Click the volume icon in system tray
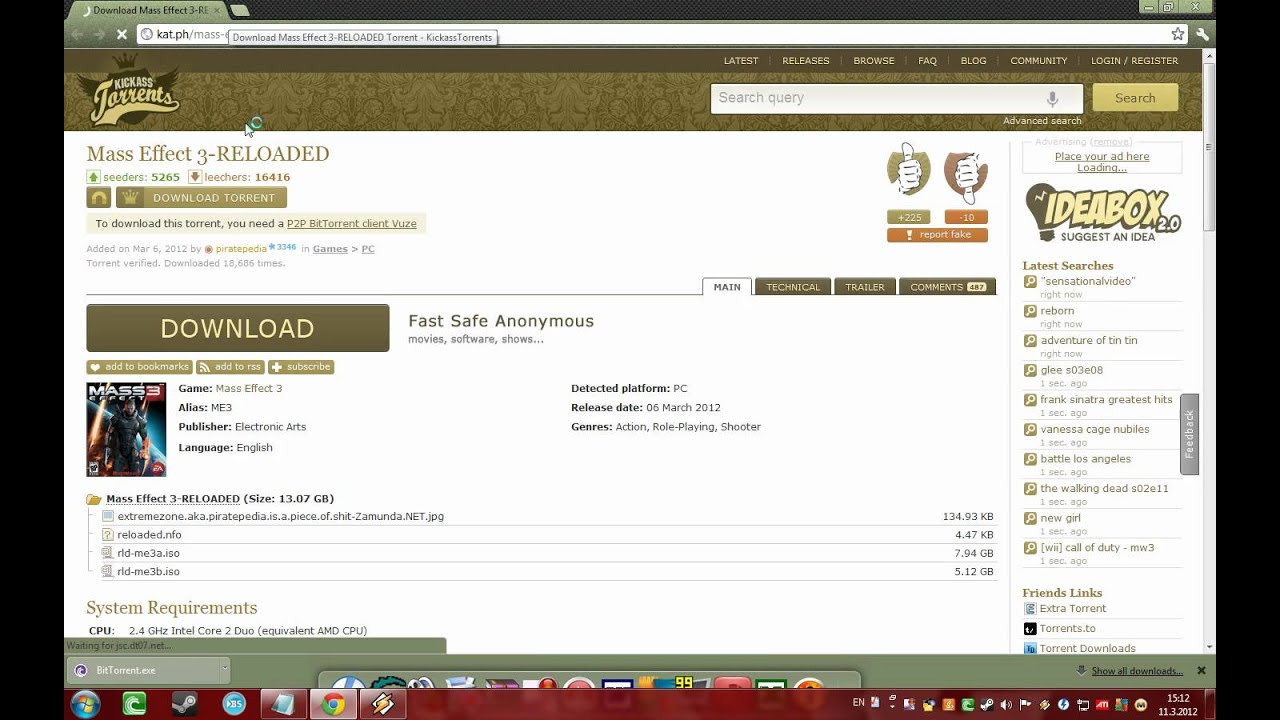Viewport: 1280px width, 720px height. (1005, 704)
